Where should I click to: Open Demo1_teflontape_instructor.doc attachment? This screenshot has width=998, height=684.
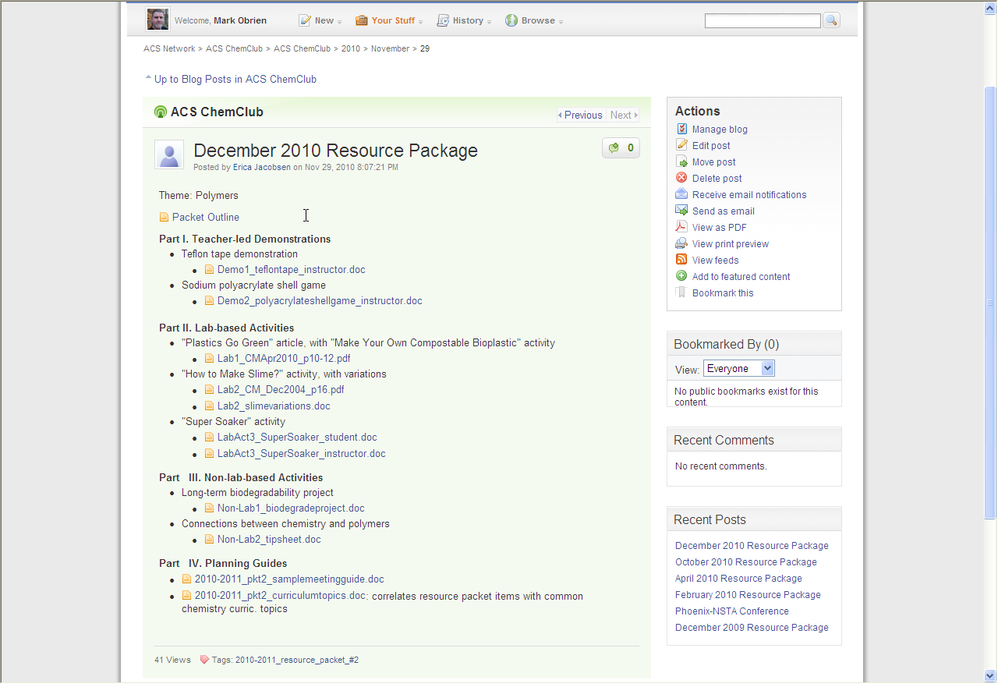pos(291,270)
